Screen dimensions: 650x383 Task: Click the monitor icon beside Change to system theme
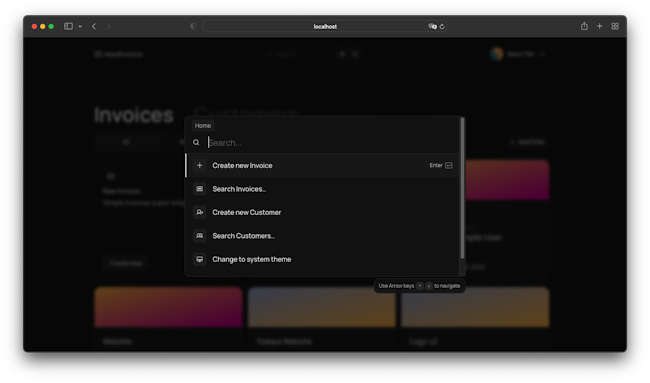(199, 259)
